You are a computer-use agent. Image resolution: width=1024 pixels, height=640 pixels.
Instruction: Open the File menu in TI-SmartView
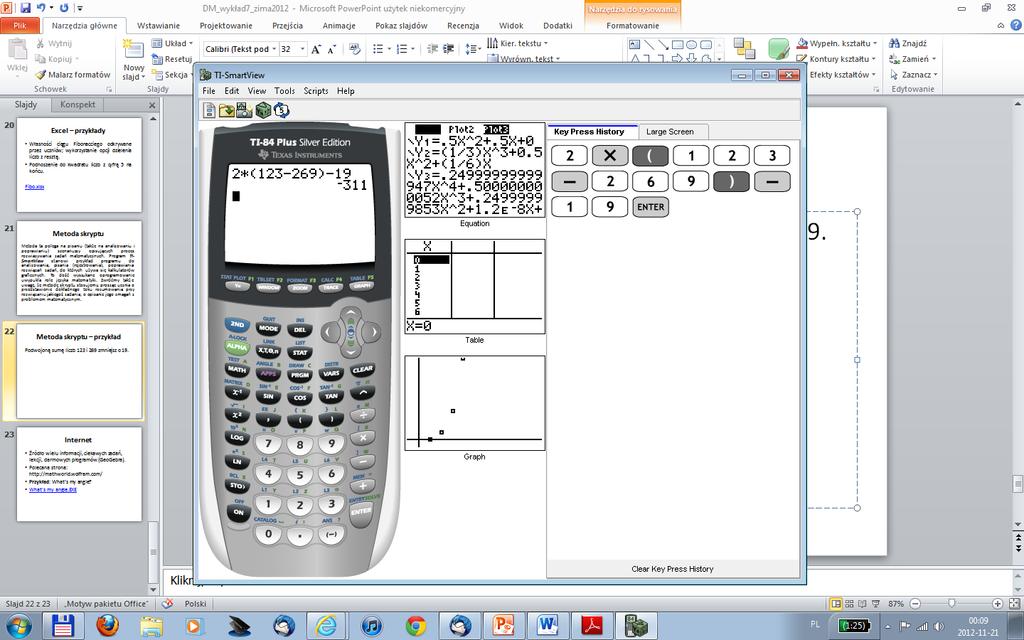point(208,91)
